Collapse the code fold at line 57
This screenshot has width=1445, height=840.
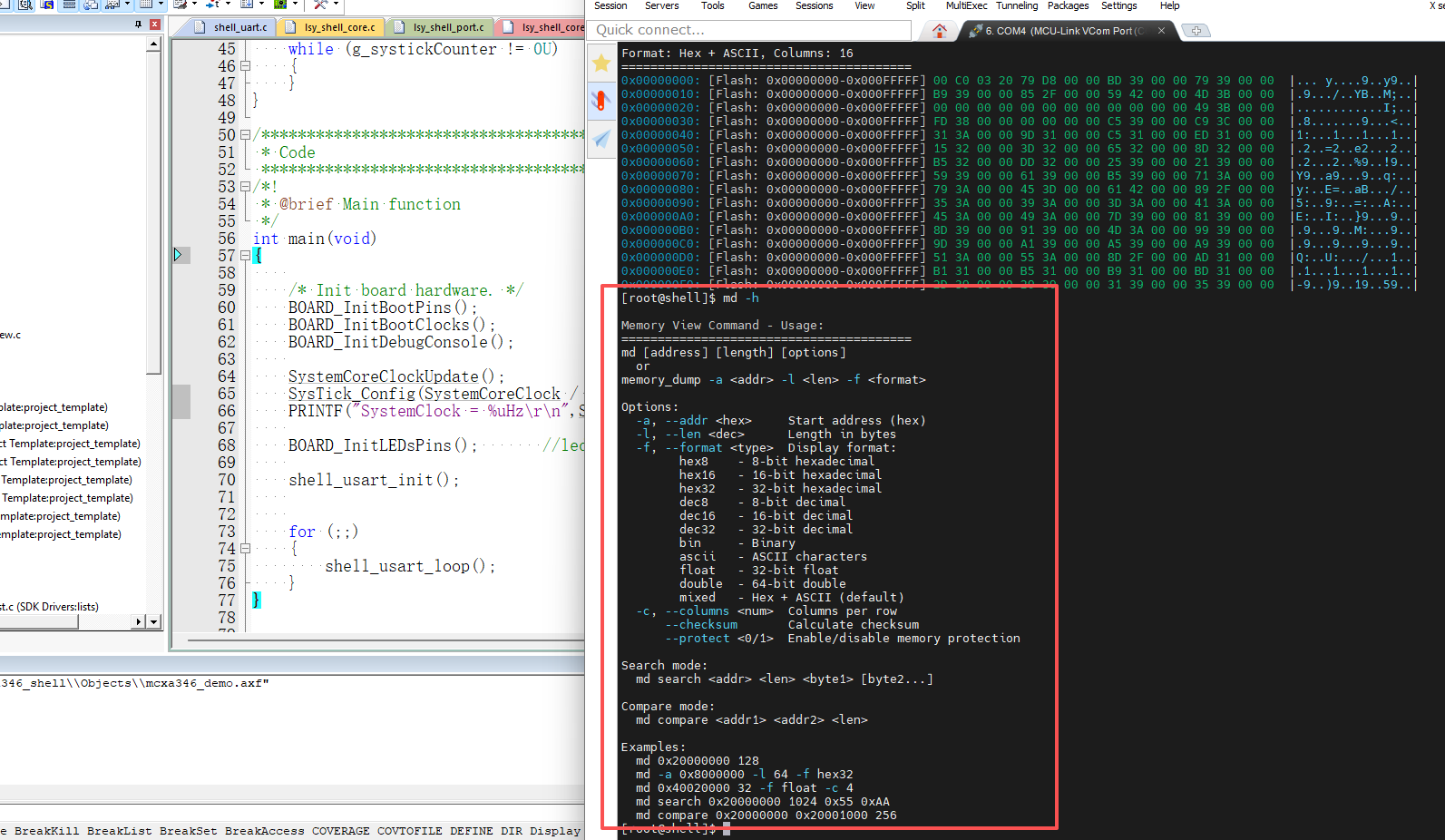click(245, 256)
